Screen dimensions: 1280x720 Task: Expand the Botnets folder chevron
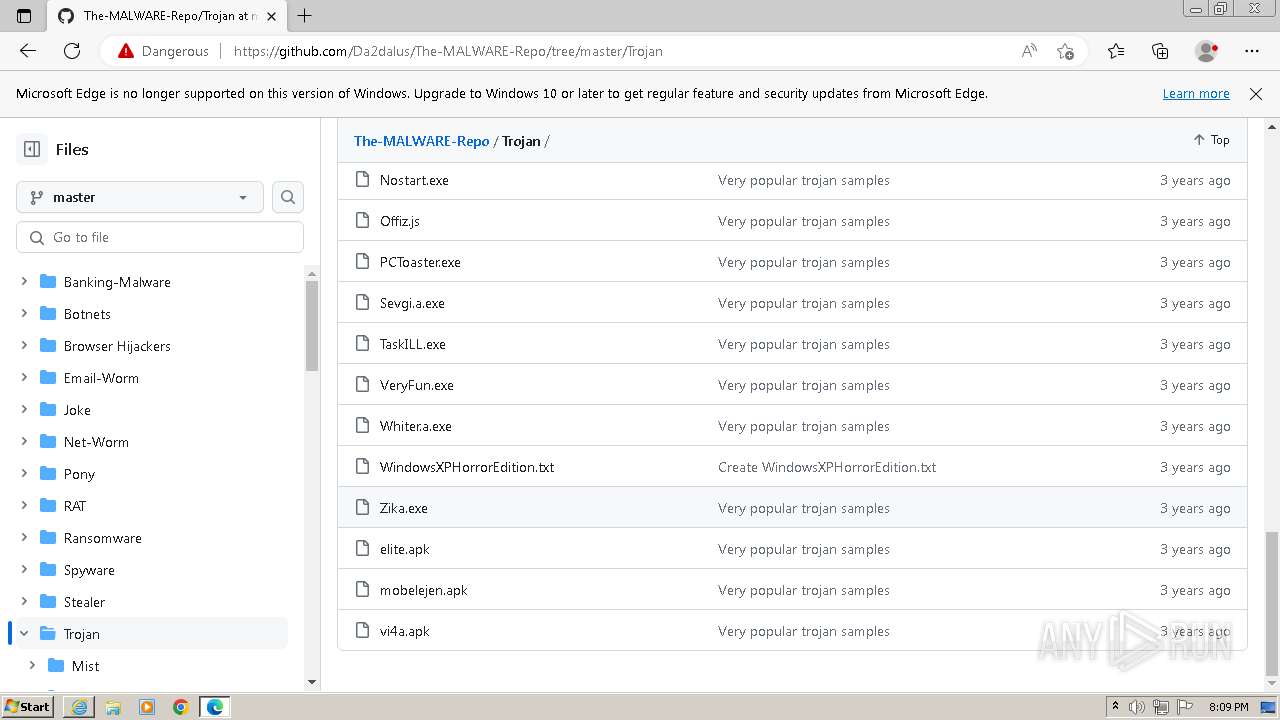tap(24, 314)
